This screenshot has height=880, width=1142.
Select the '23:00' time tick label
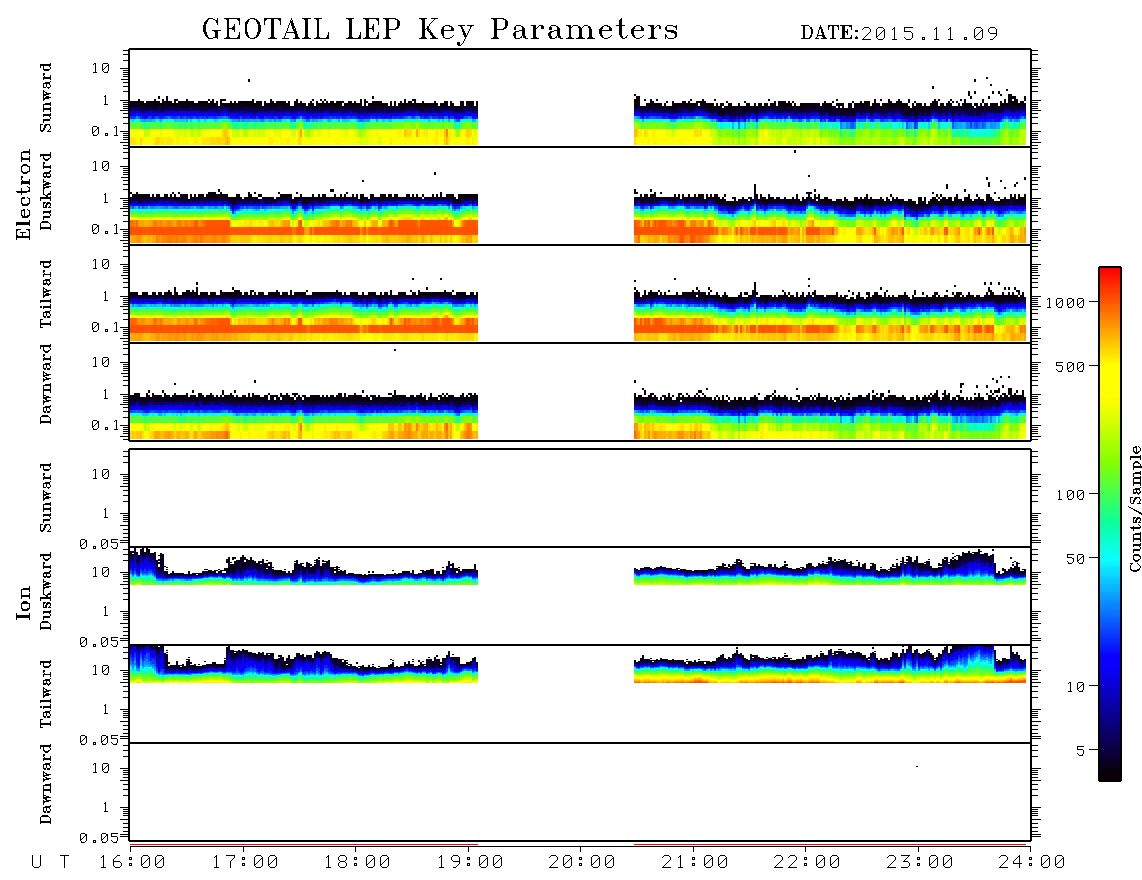(x=920, y=863)
